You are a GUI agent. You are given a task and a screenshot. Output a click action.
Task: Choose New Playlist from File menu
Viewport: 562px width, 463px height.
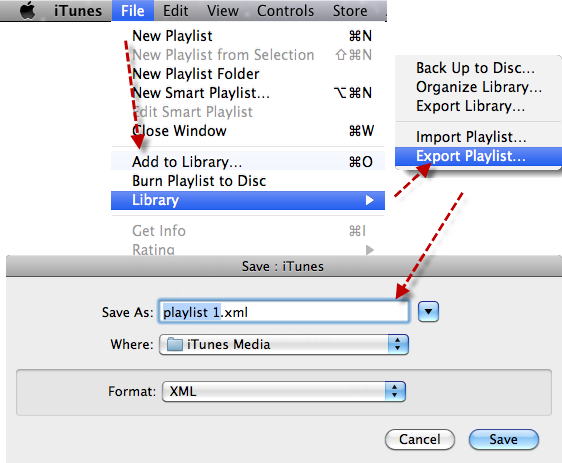click(248, 36)
